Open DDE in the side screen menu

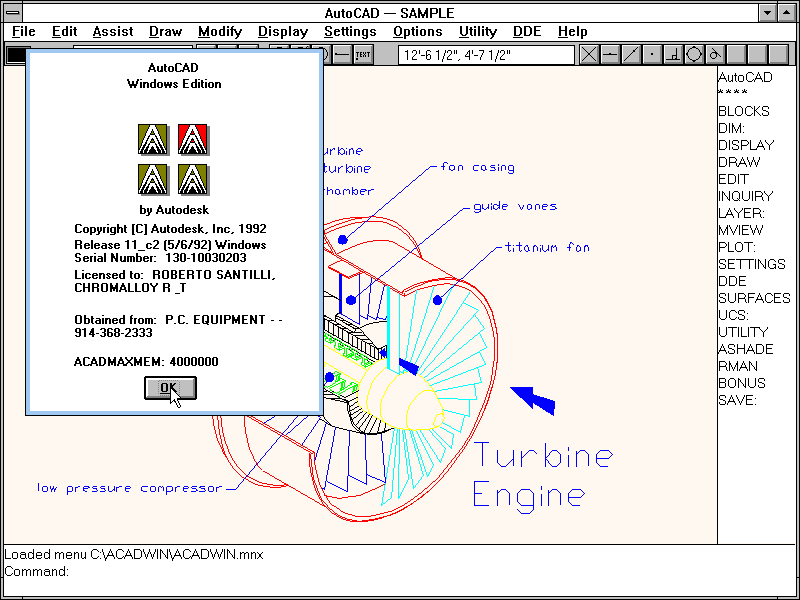732,281
